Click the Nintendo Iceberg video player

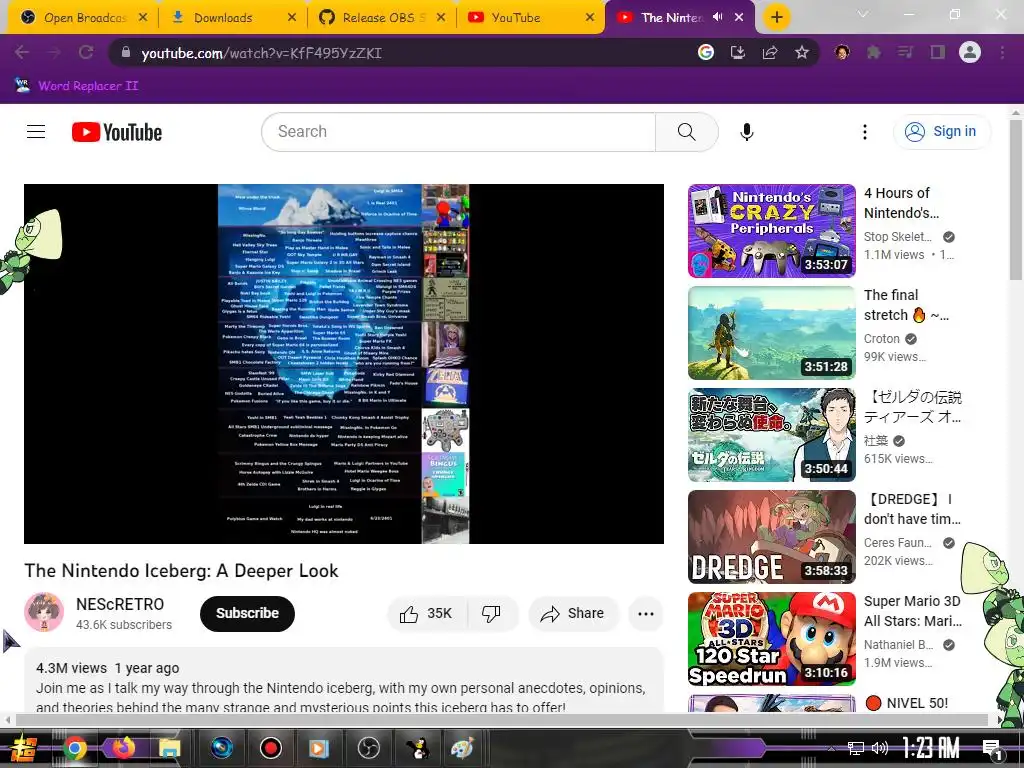click(x=344, y=364)
